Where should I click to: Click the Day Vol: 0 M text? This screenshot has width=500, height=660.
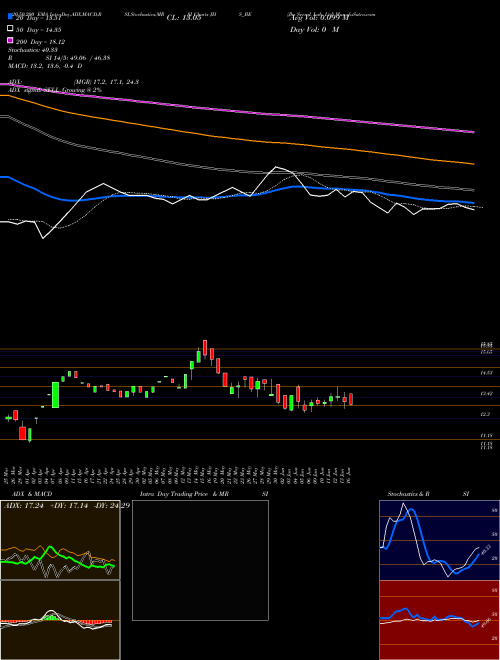(x=314, y=29)
